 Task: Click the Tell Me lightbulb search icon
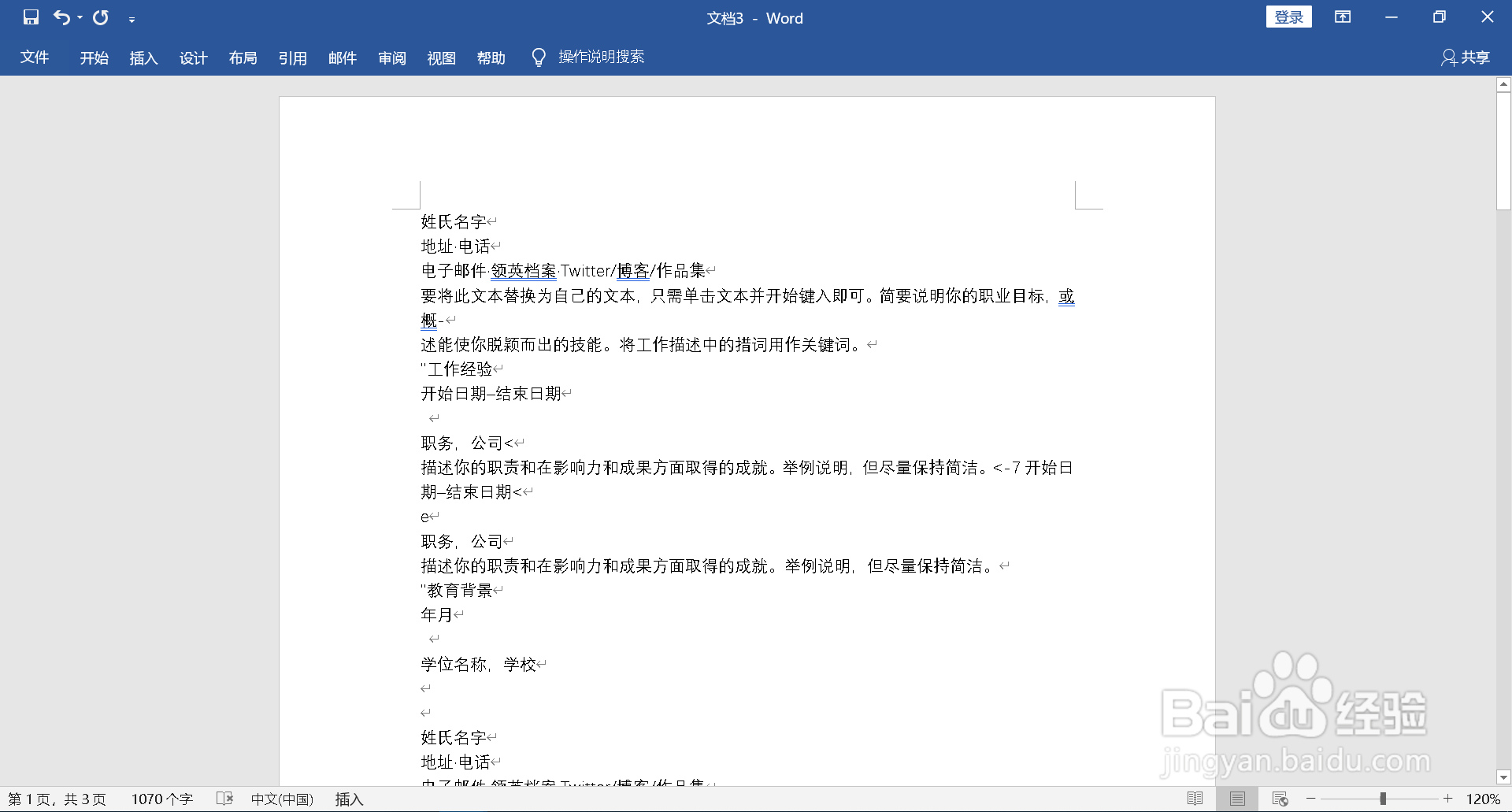pos(538,57)
